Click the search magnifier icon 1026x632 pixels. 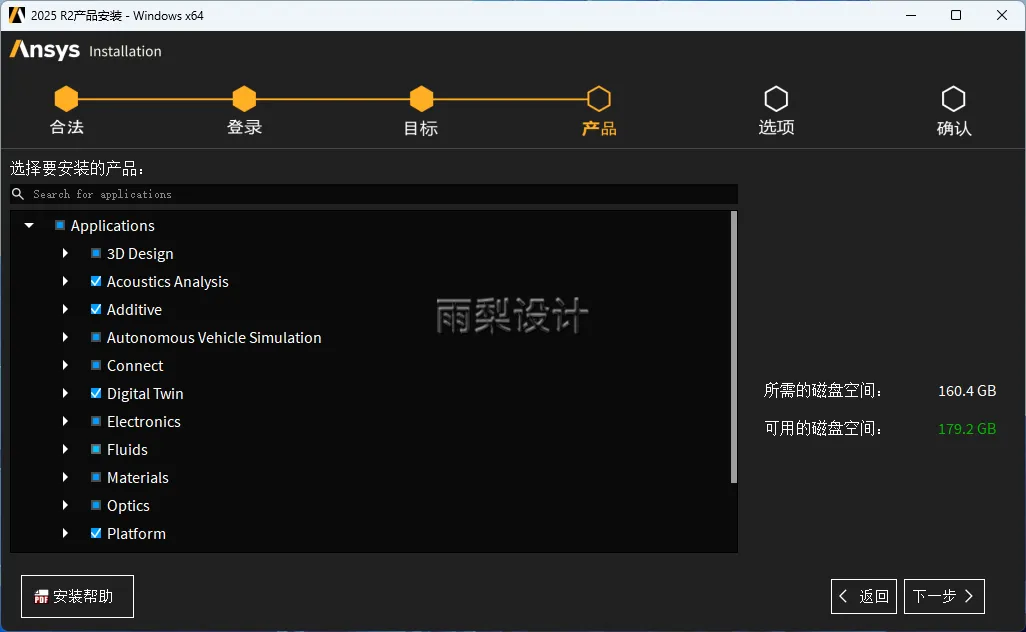(x=18, y=194)
